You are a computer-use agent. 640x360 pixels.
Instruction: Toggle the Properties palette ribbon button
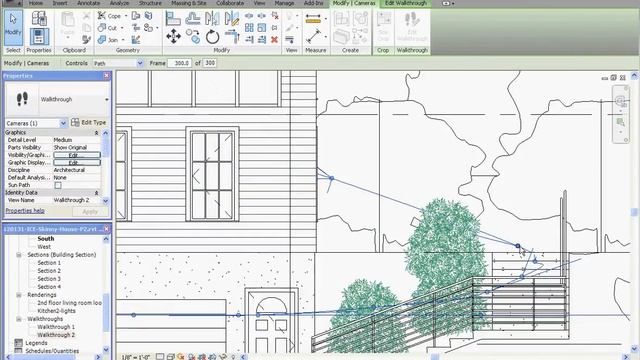point(39,37)
